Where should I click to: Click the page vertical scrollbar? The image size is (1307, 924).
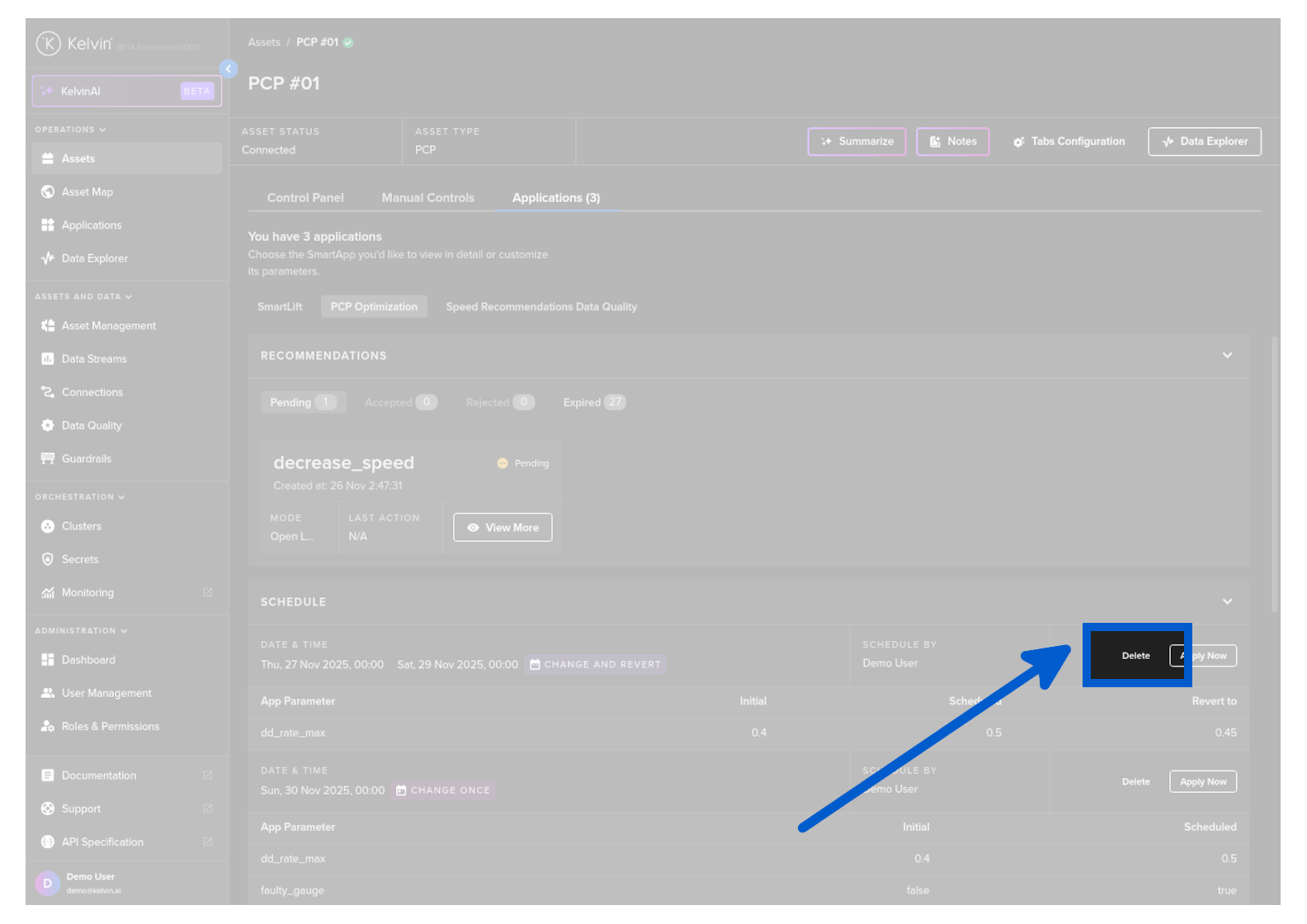pos(1274,474)
